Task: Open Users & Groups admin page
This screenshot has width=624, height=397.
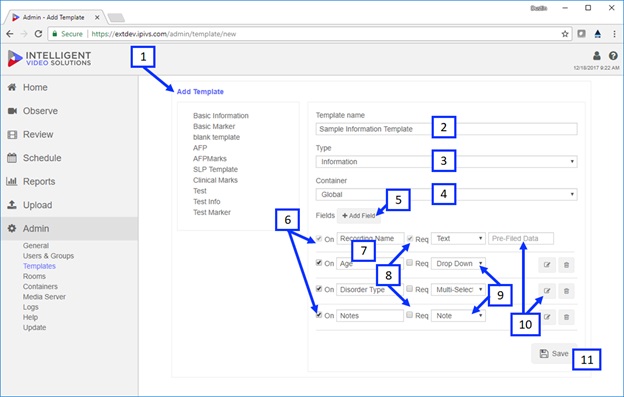Action: click(x=48, y=256)
